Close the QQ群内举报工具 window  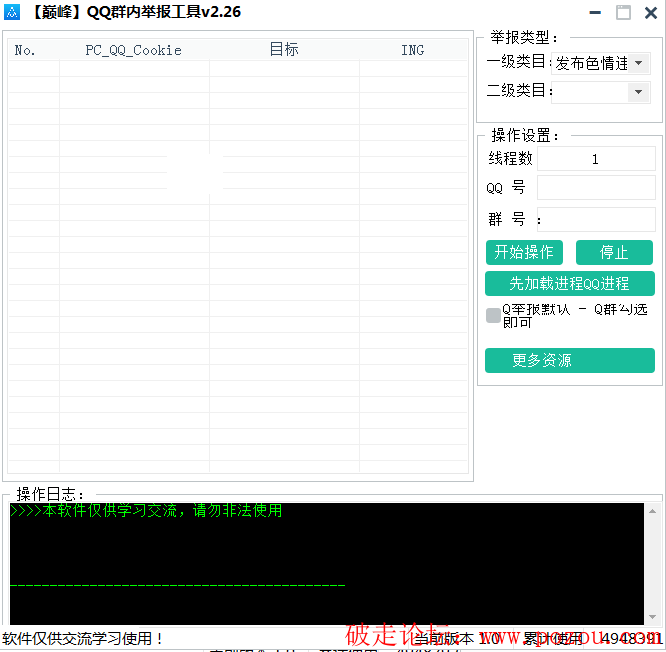click(651, 13)
